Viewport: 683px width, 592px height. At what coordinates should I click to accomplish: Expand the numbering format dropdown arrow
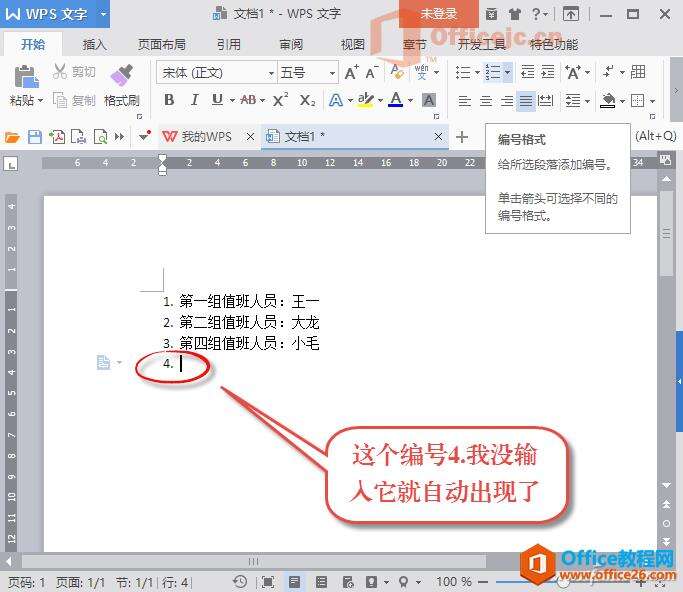[507, 72]
